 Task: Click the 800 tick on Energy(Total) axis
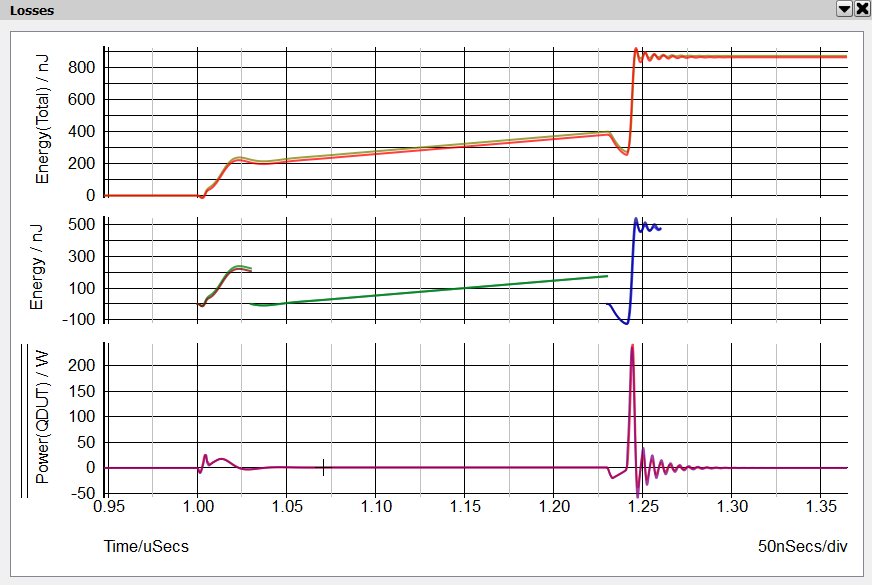click(x=81, y=67)
